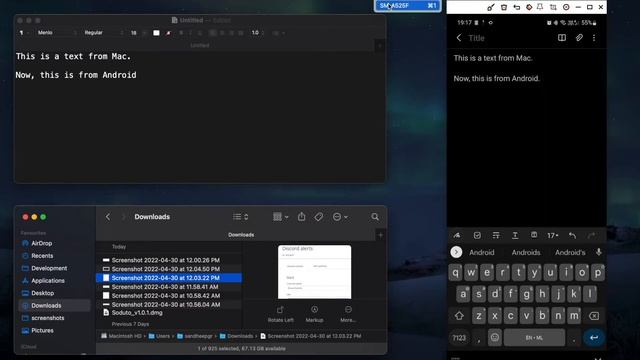Search in Finder with magnifier icon
Image resolution: width=640 pixels, height=360 pixels.
click(x=375, y=217)
